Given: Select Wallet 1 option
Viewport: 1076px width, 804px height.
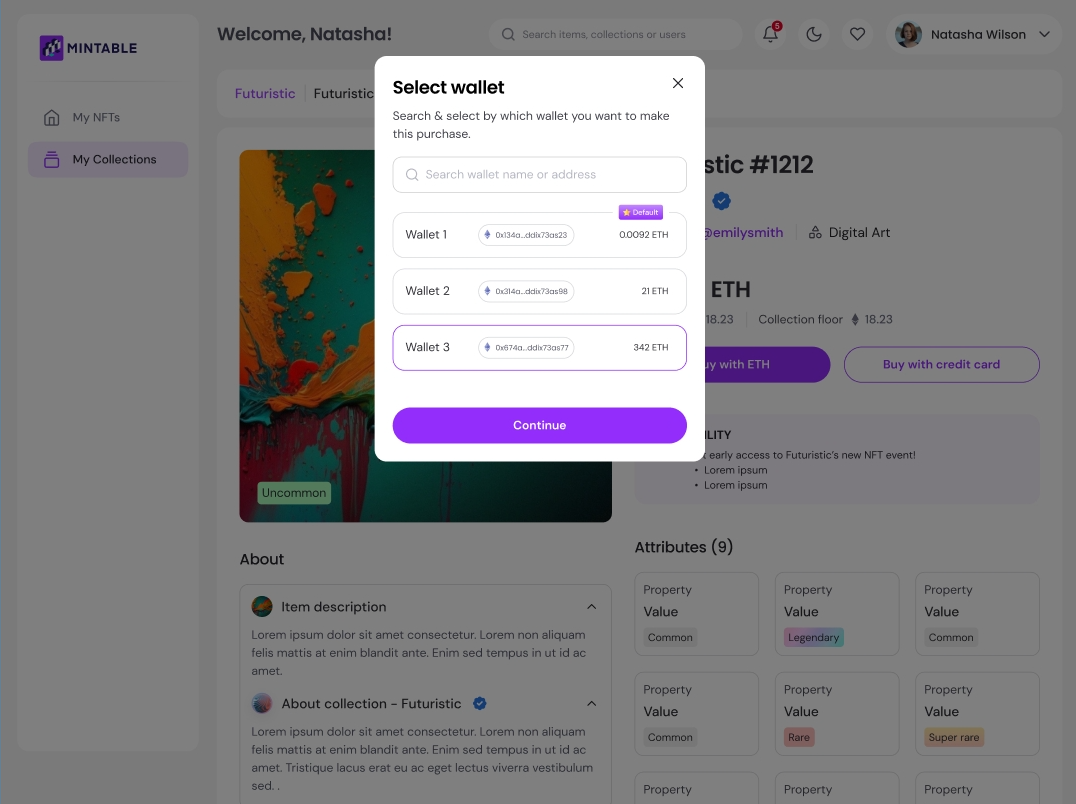Looking at the screenshot, I should 539,235.
